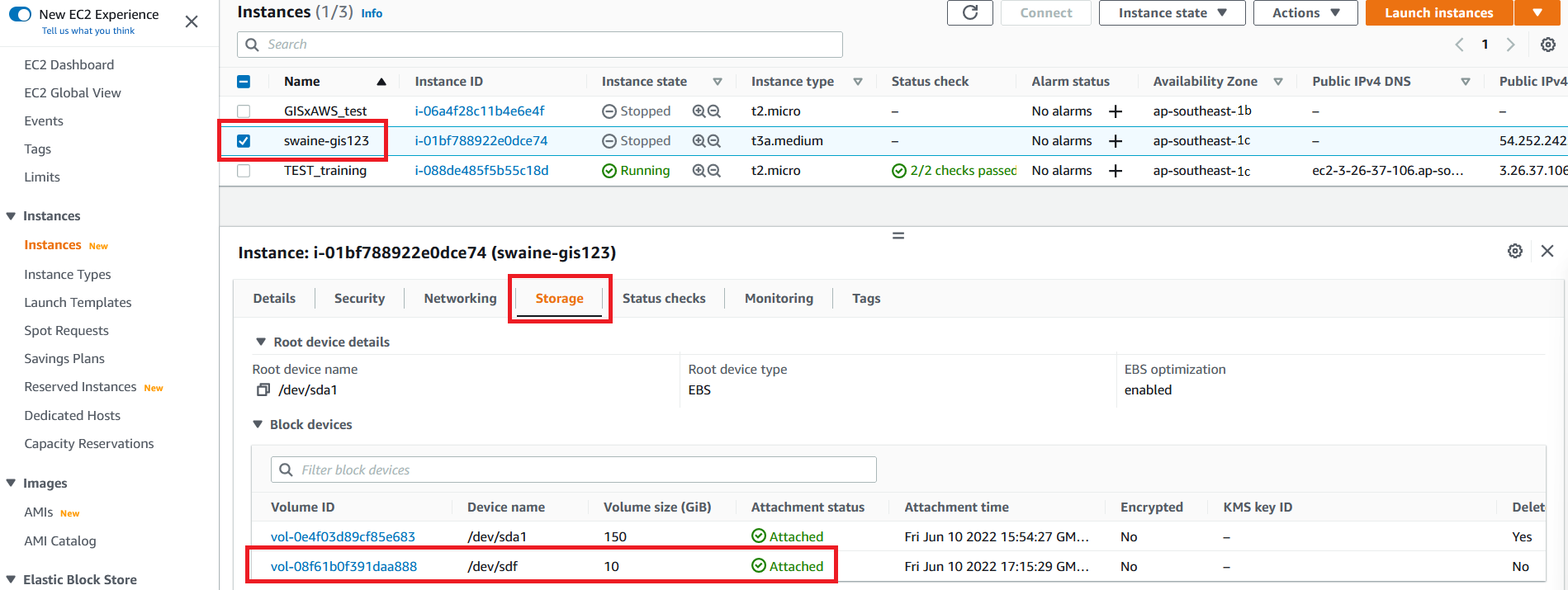1568x590 pixels.
Task: Open table preferences gear beside pagination
Action: tap(1548, 45)
